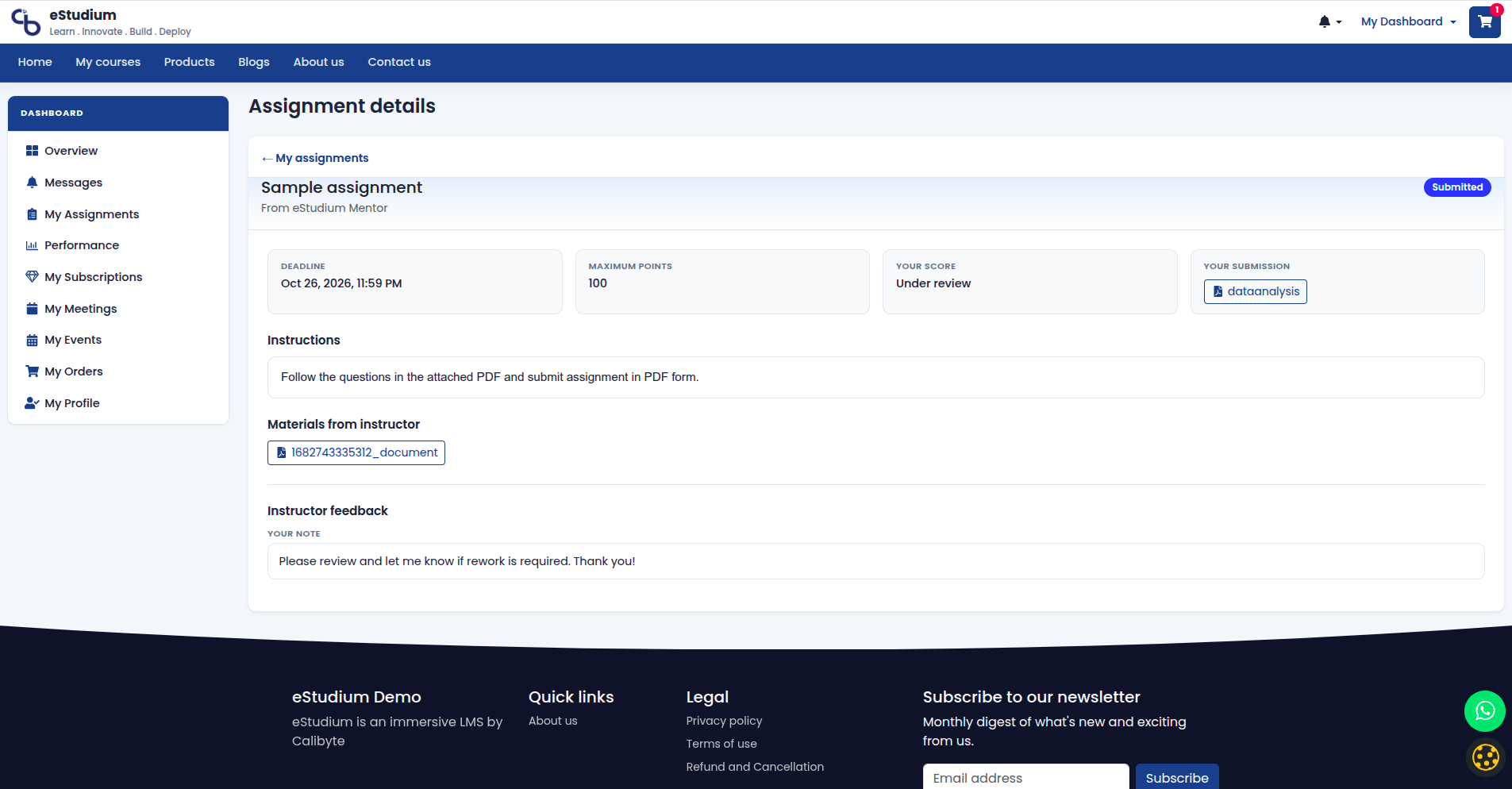This screenshot has width=1512, height=789.
Task: Open the dataanalysis submission file
Action: point(1255,291)
